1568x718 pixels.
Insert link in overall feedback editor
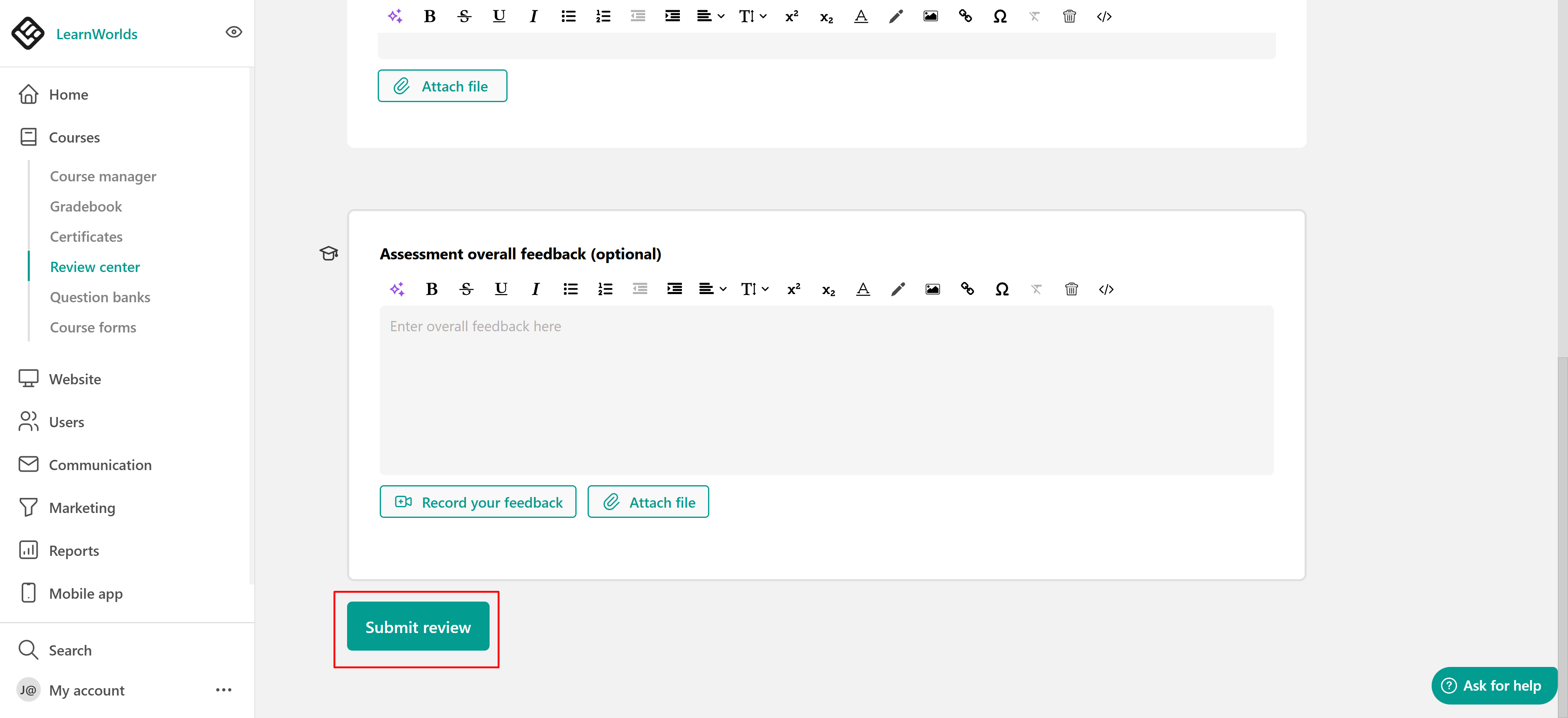click(x=967, y=289)
